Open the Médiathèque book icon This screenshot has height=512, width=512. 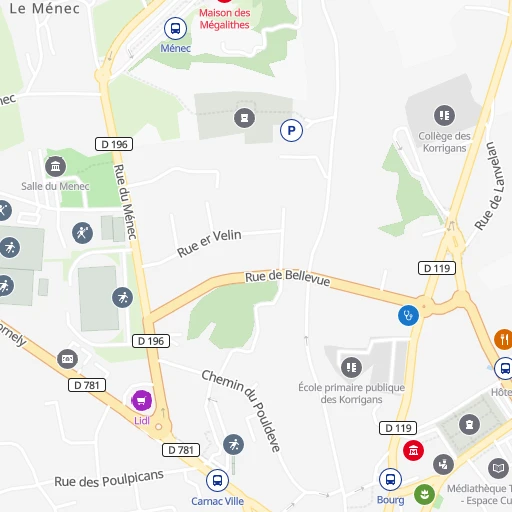point(498,468)
